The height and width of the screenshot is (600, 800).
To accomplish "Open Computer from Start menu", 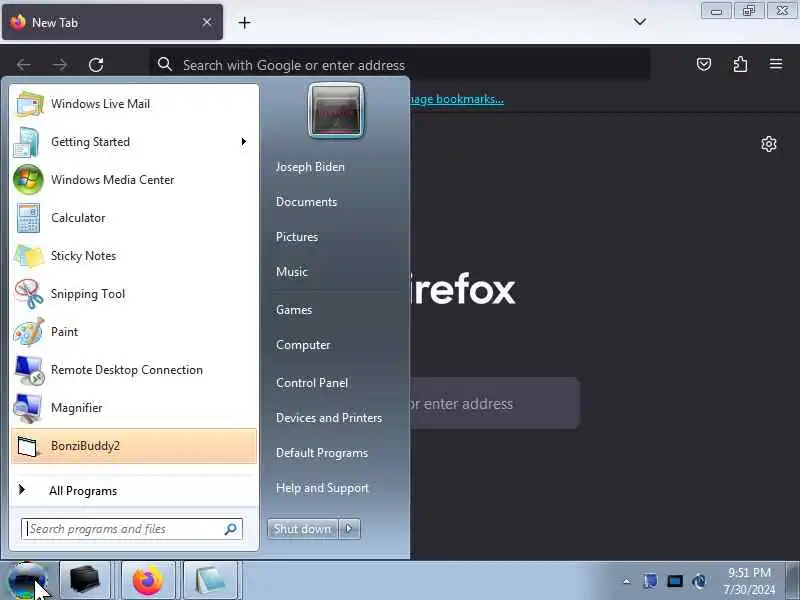I will (x=303, y=345).
